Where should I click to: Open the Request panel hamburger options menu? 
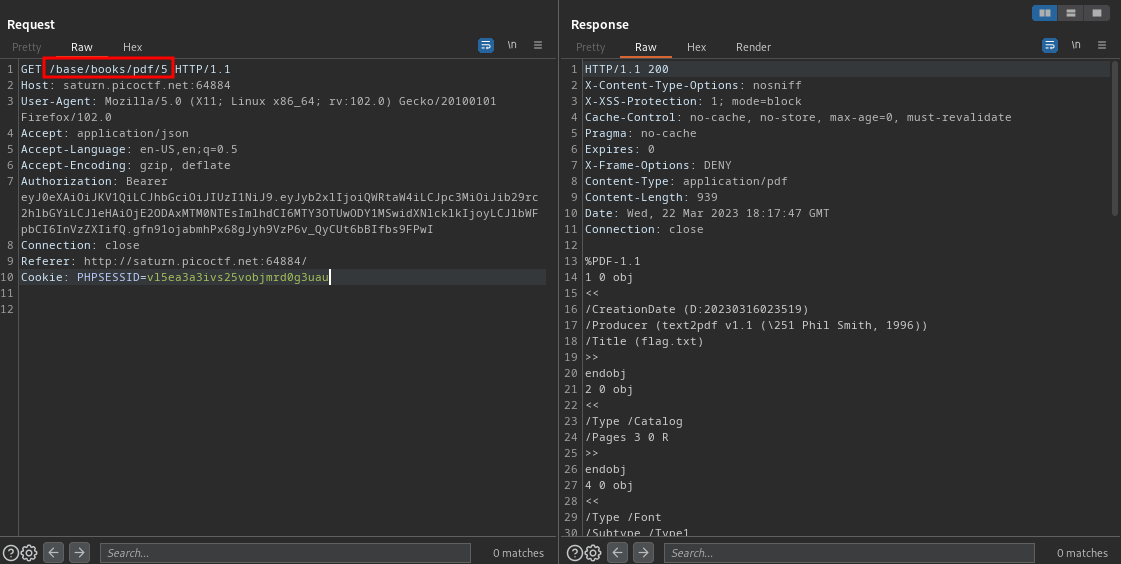coord(538,45)
